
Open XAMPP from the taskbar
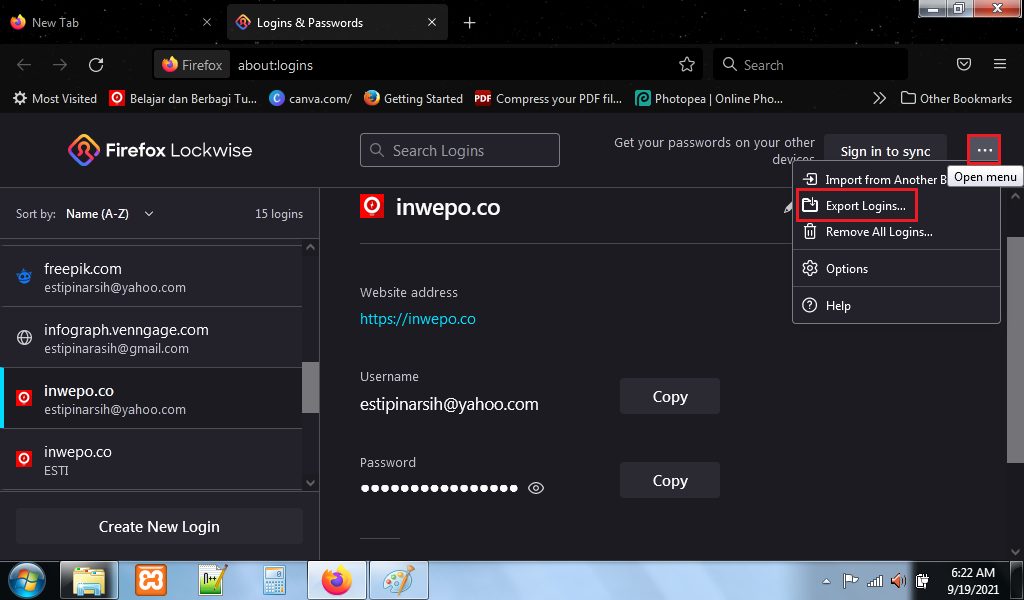[151, 580]
